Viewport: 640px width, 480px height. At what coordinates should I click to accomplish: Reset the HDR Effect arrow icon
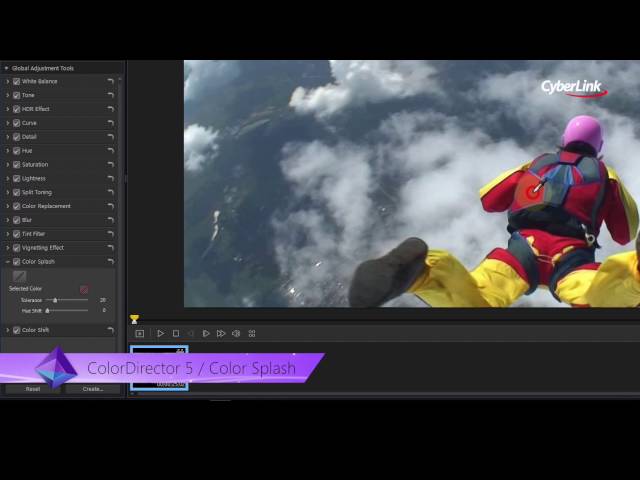110,109
